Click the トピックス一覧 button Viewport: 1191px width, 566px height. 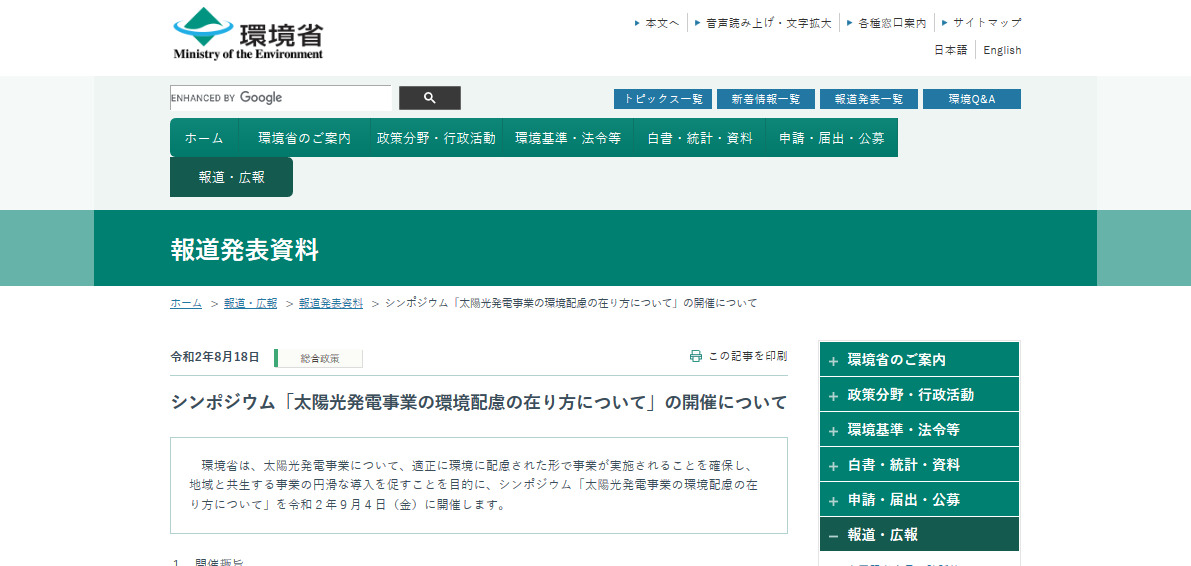662,99
